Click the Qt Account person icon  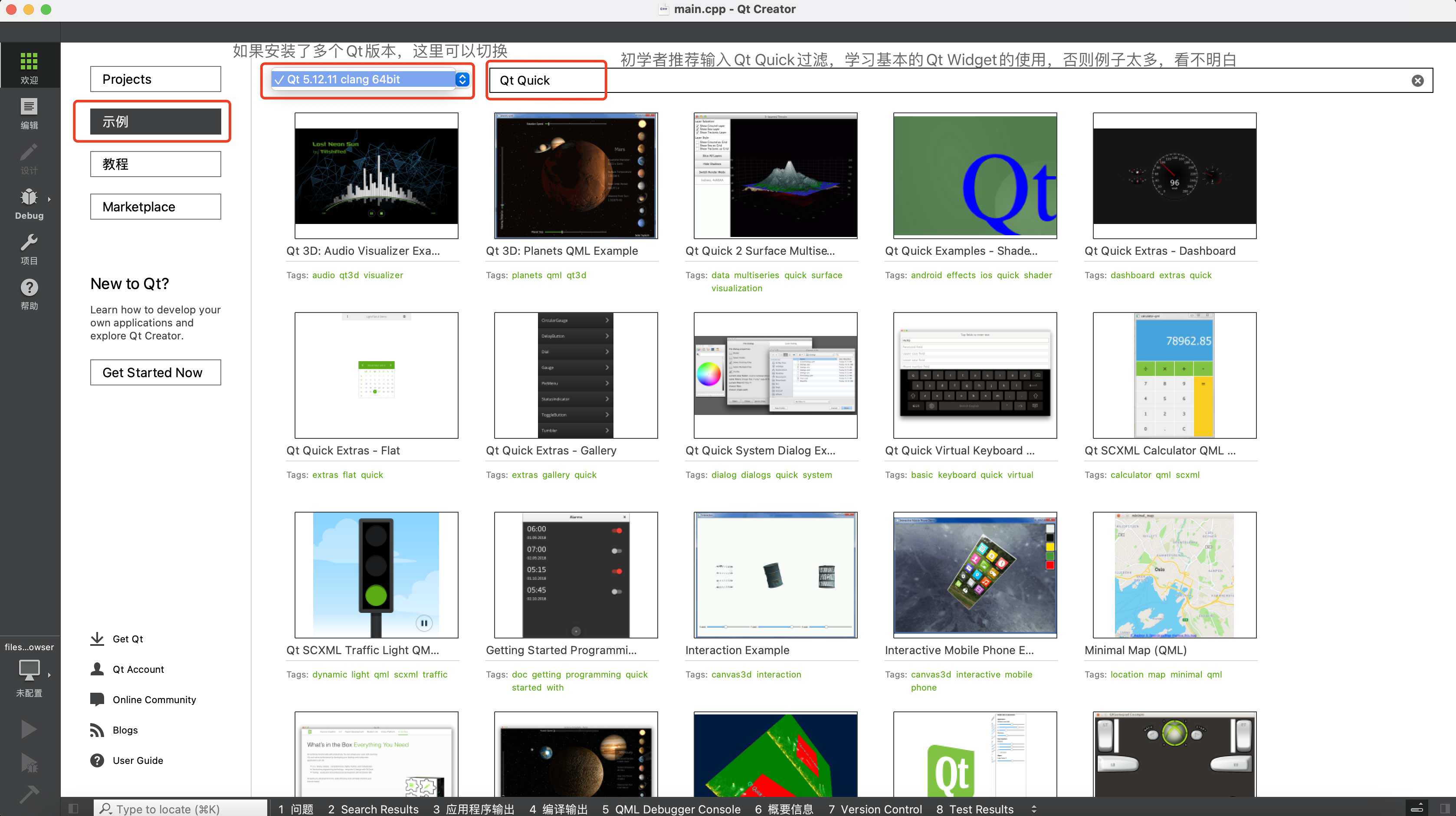tap(97, 669)
